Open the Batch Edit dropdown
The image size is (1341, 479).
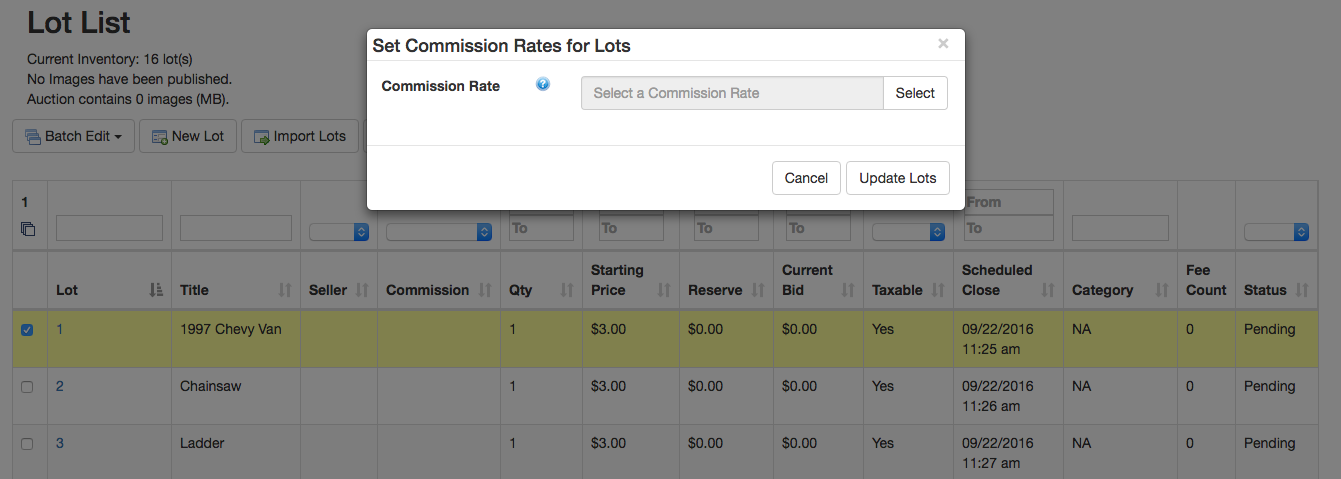pyautogui.click(x=73, y=136)
